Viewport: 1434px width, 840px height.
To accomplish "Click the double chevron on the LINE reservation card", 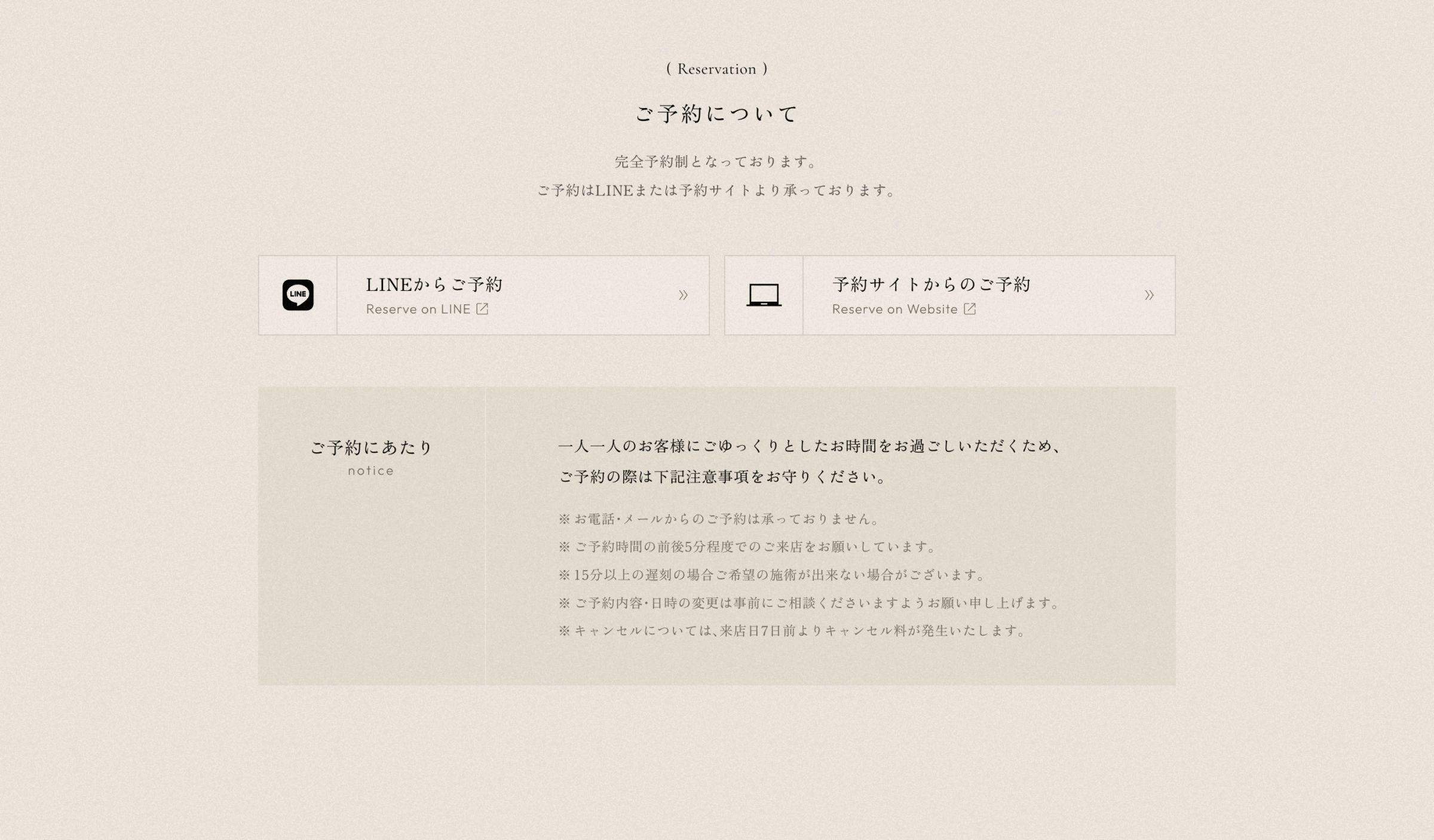I will point(683,295).
